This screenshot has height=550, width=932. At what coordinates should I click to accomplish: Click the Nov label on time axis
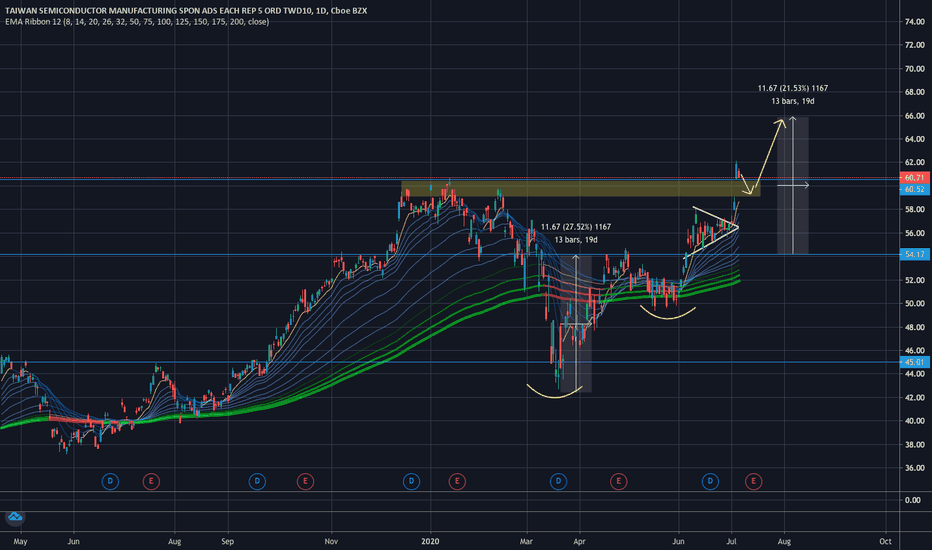[331, 542]
